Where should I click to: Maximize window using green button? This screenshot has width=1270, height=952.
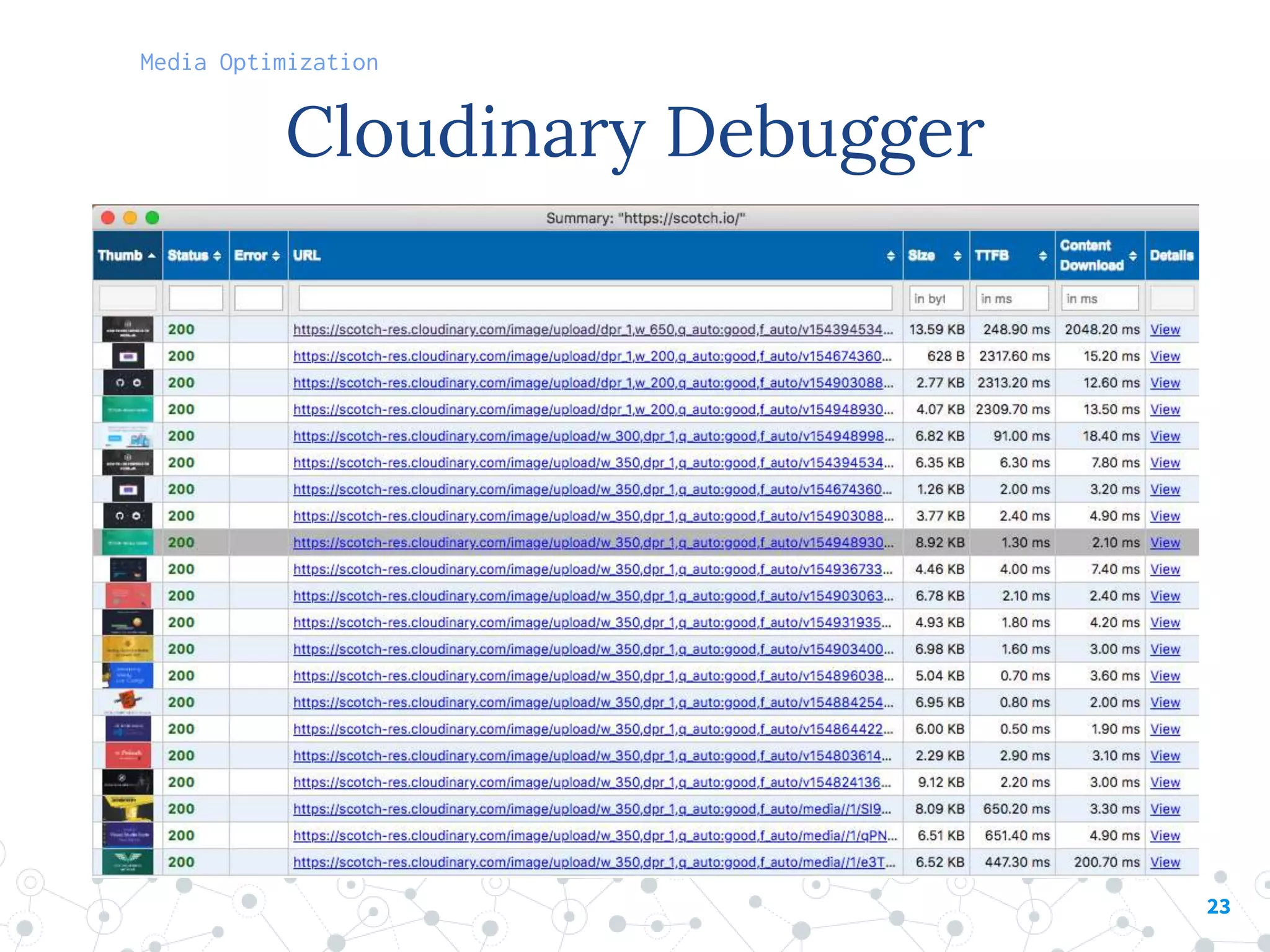click(153, 218)
